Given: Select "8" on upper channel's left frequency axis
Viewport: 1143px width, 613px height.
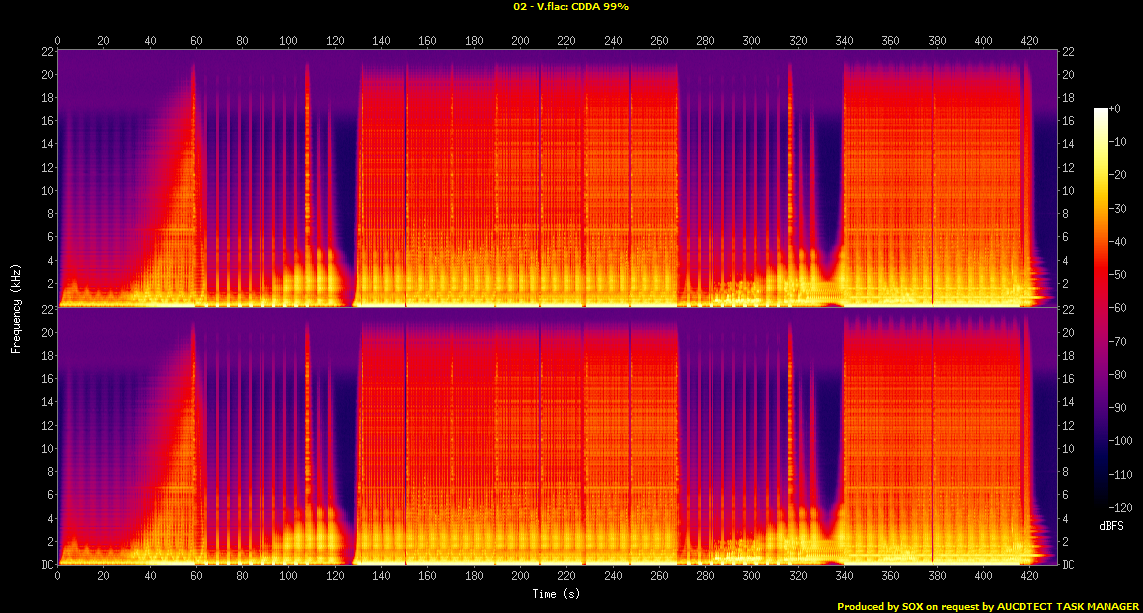Looking at the screenshot, I should pyautogui.click(x=50, y=214).
